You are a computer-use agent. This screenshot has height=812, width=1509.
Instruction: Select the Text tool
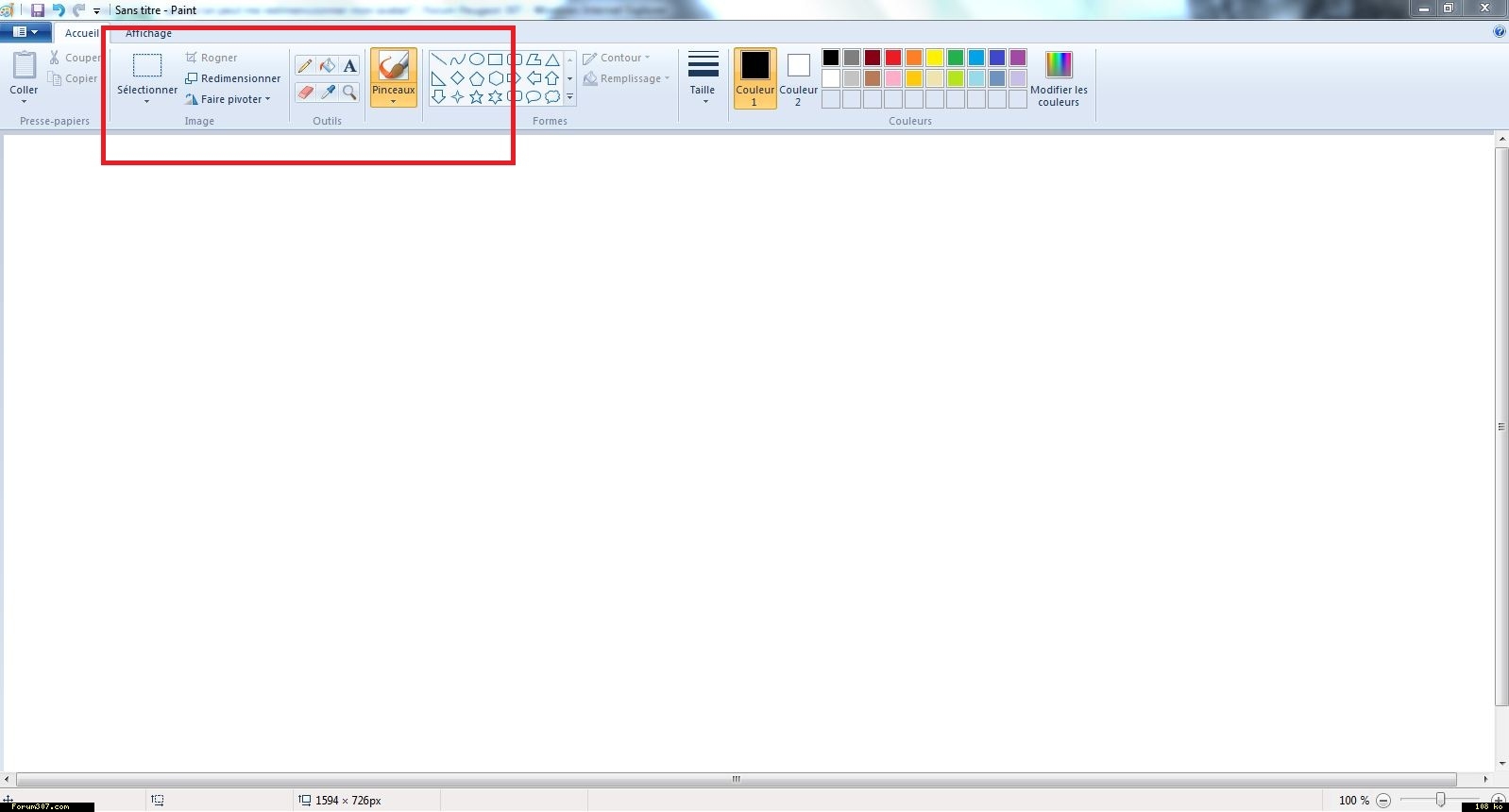tap(349, 66)
